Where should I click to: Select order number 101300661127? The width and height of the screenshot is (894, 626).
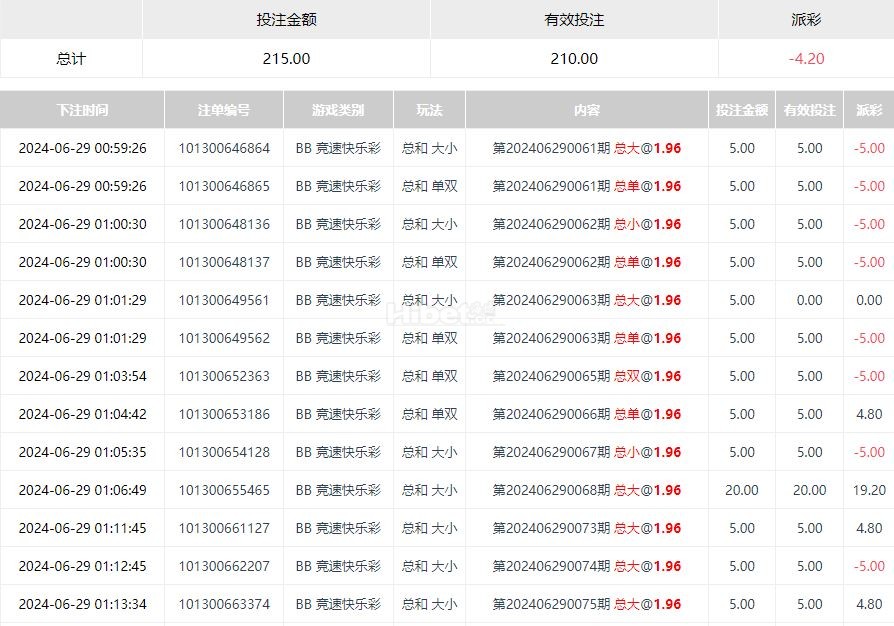pyautogui.click(x=224, y=529)
